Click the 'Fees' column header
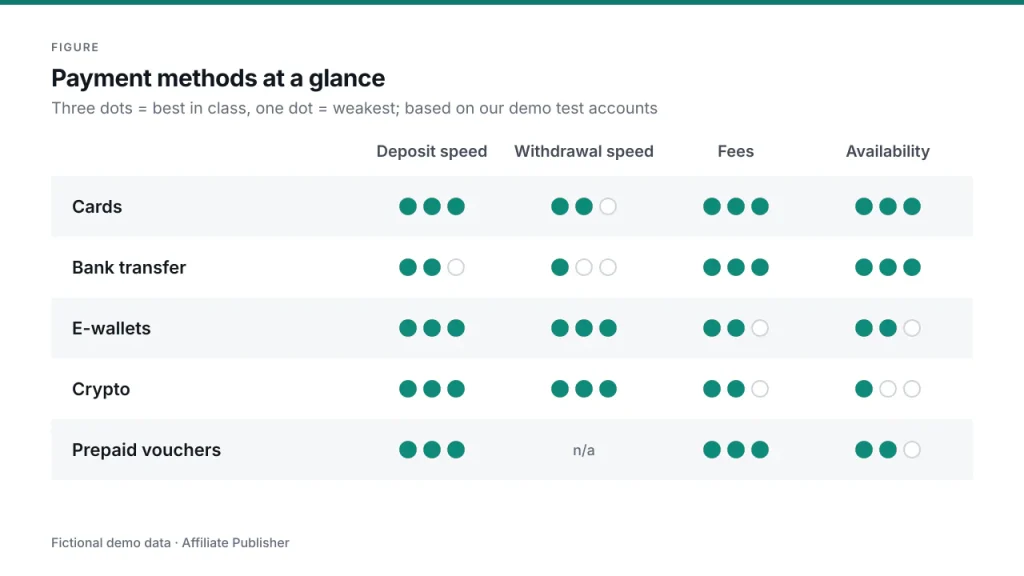 [x=736, y=152]
